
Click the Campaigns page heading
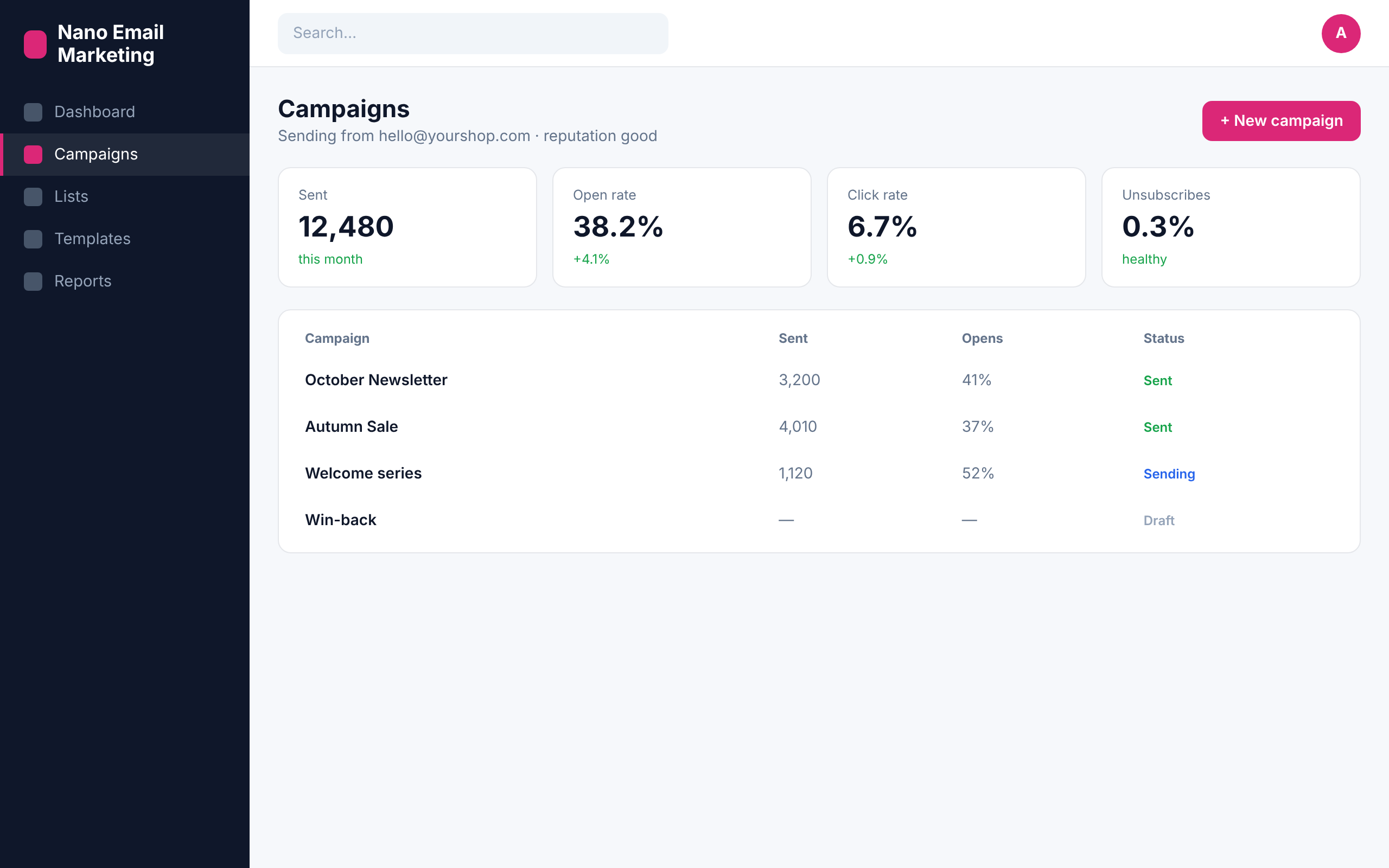[344, 109]
